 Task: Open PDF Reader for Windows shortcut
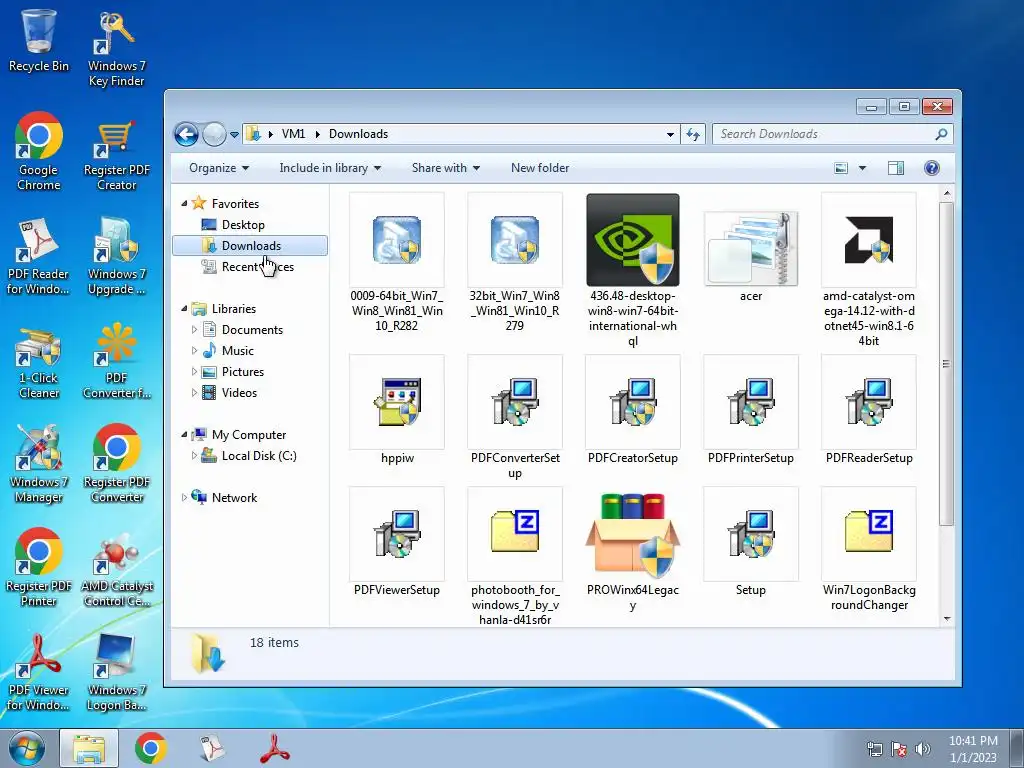coord(38,256)
